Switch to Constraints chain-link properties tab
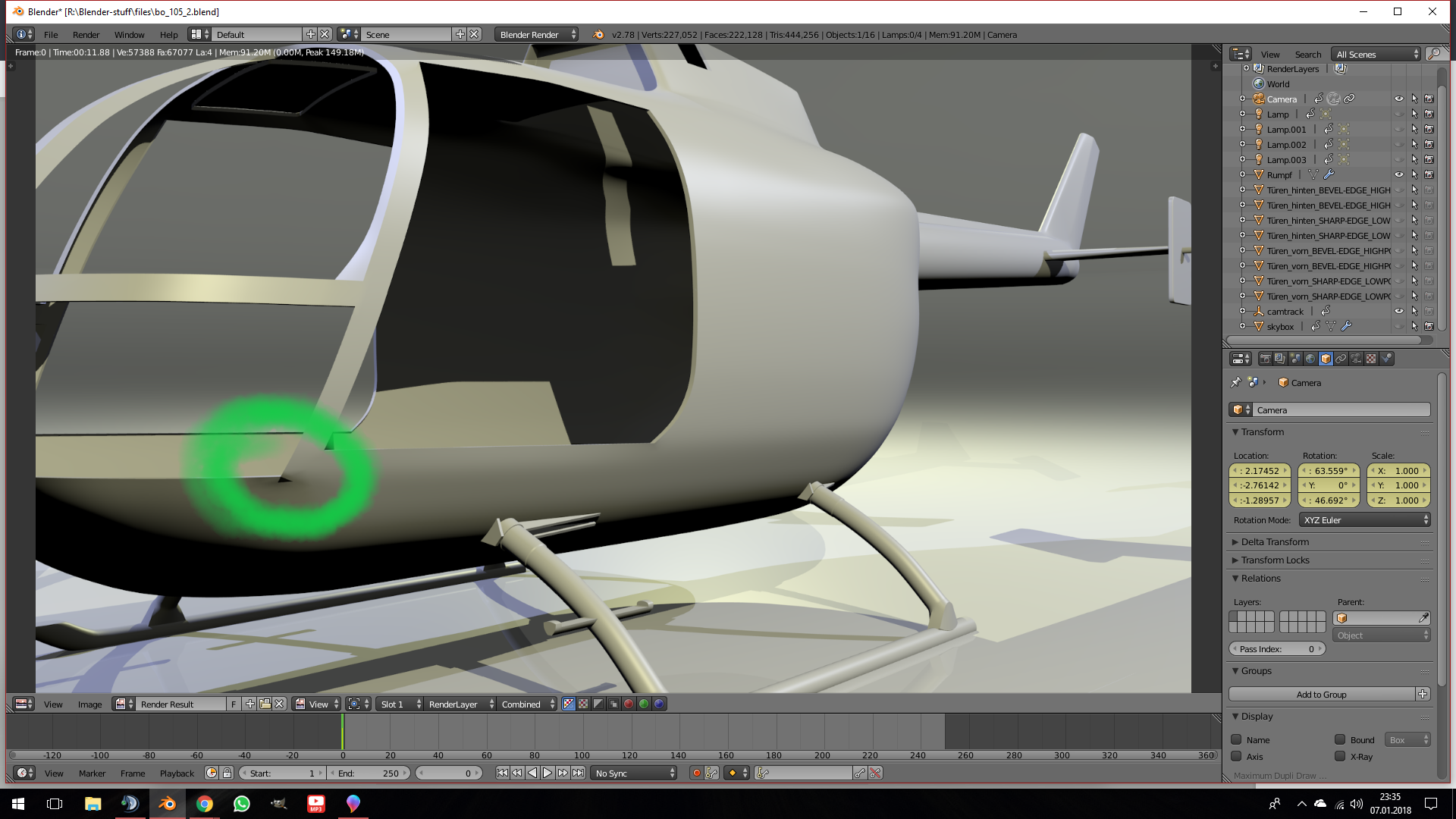Image resolution: width=1456 pixels, height=819 pixels. [x=1341, y=359]
